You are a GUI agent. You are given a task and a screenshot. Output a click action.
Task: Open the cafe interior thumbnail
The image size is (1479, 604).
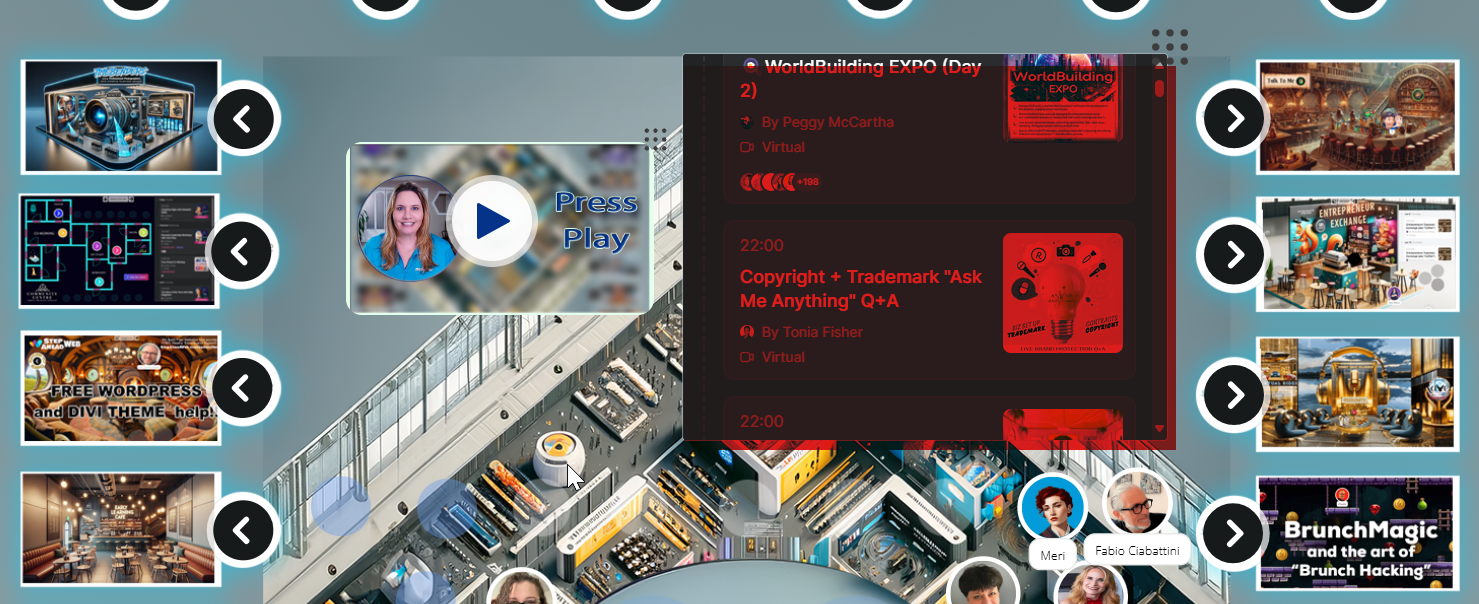click(x=121, y=529)
